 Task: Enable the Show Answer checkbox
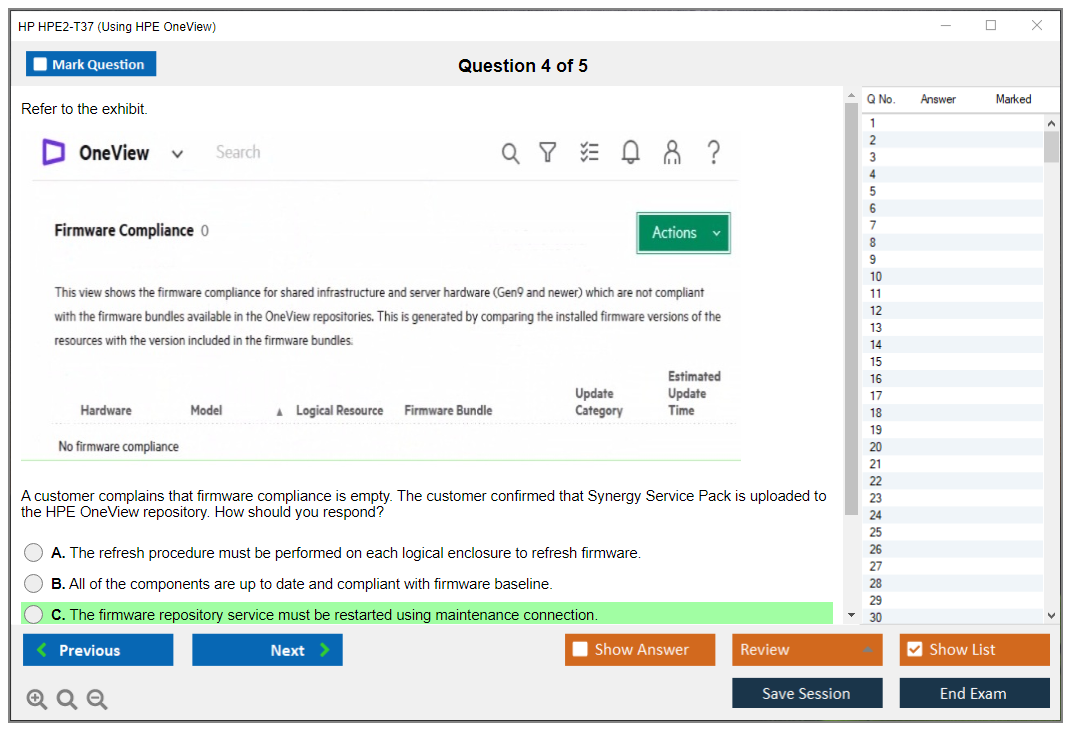click(x=580, y=650)
